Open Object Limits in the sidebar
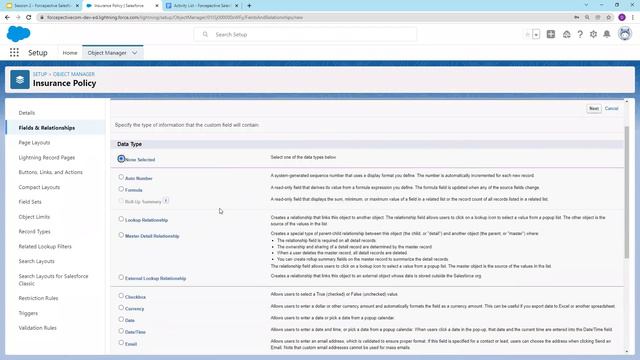 tap(34, 217)
